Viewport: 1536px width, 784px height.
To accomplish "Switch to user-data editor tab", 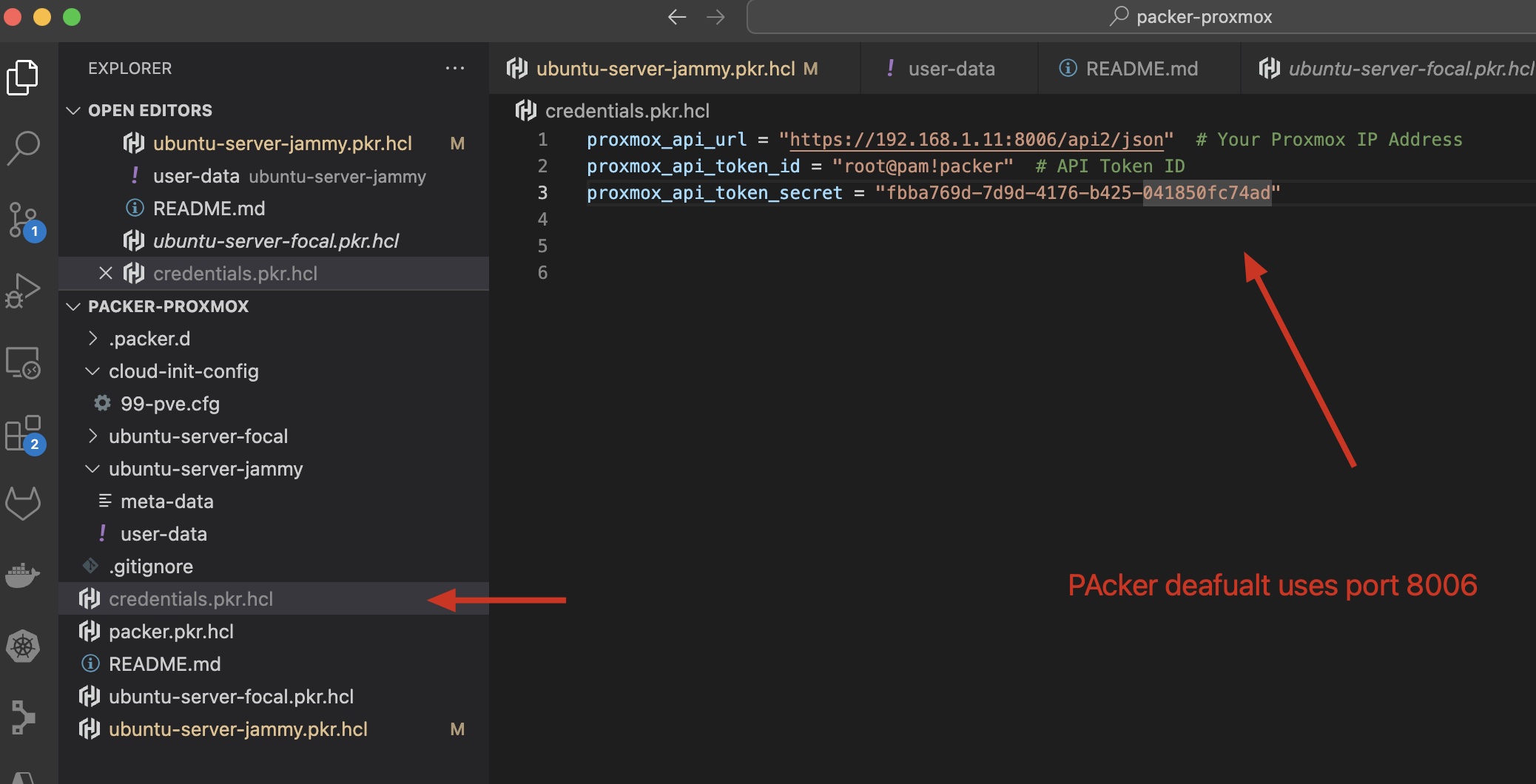I will point(949,69).
